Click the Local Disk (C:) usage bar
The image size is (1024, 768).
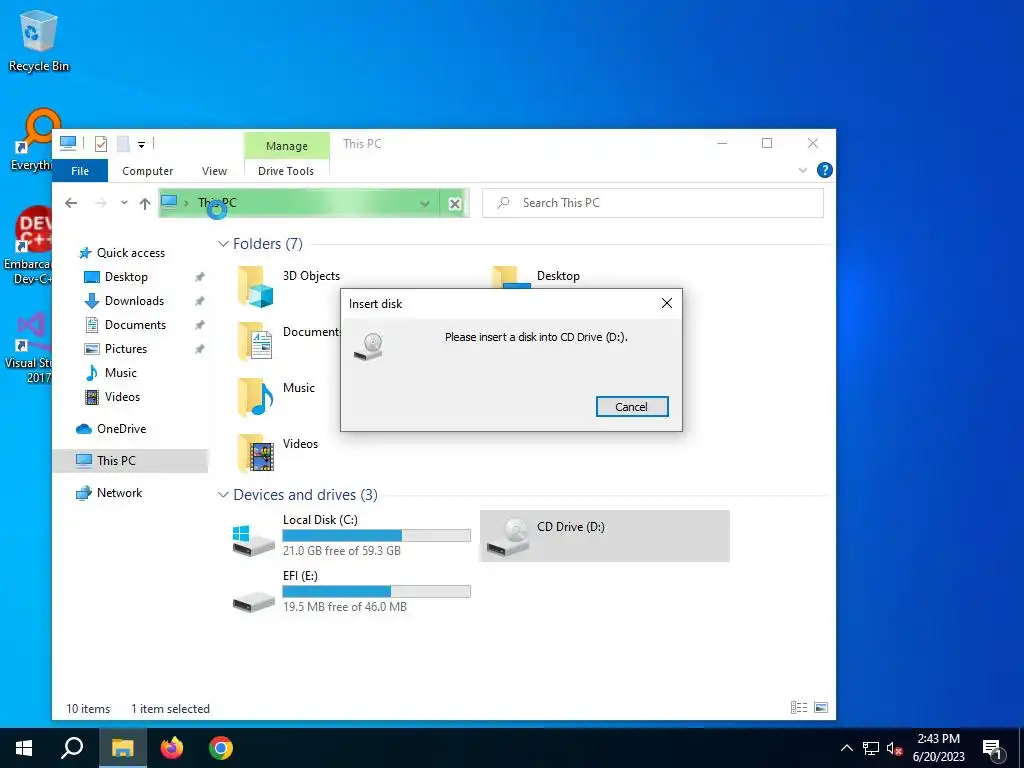click(x=376, y=536)
